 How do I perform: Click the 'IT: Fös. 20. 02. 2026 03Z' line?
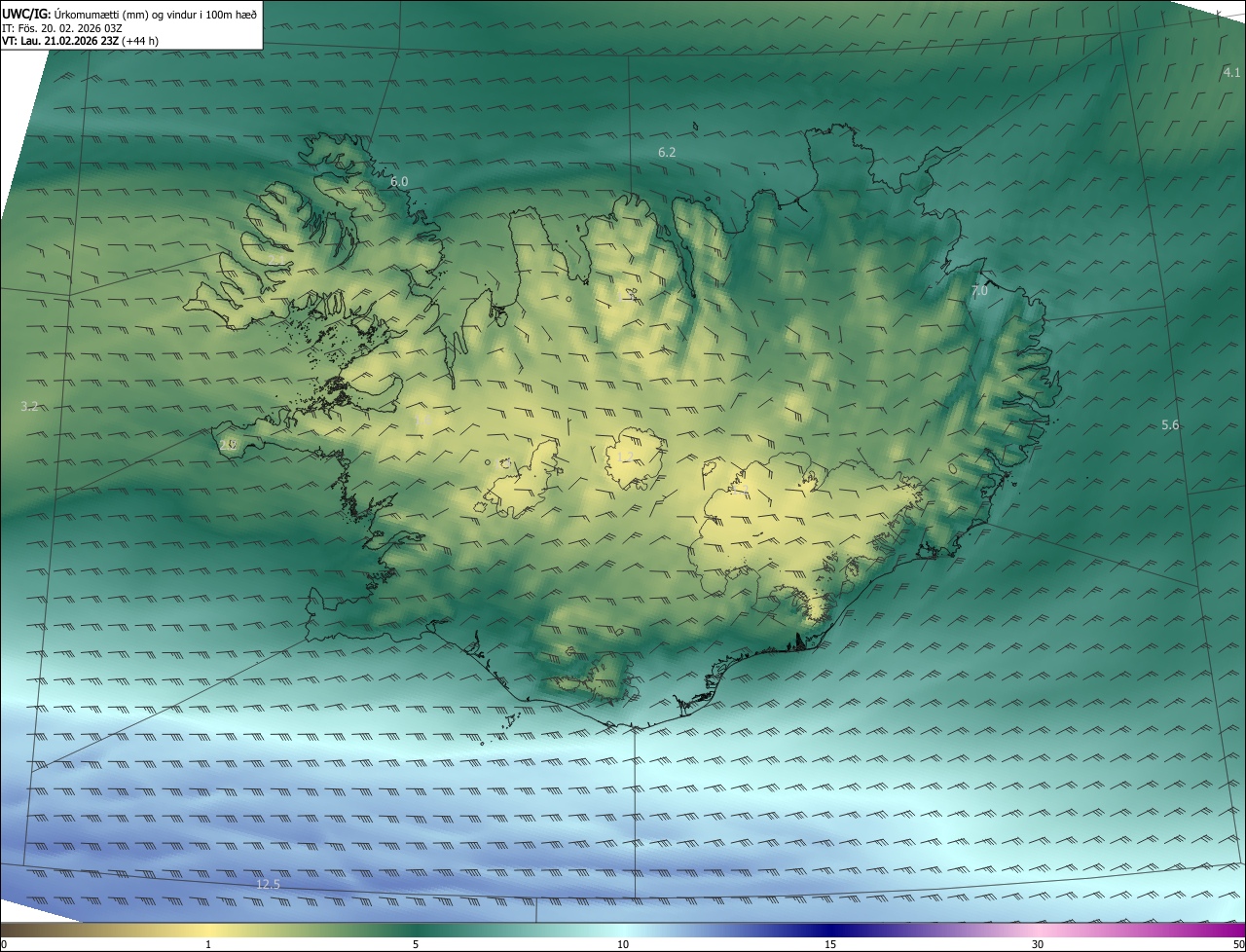click(x=61, y=28)
